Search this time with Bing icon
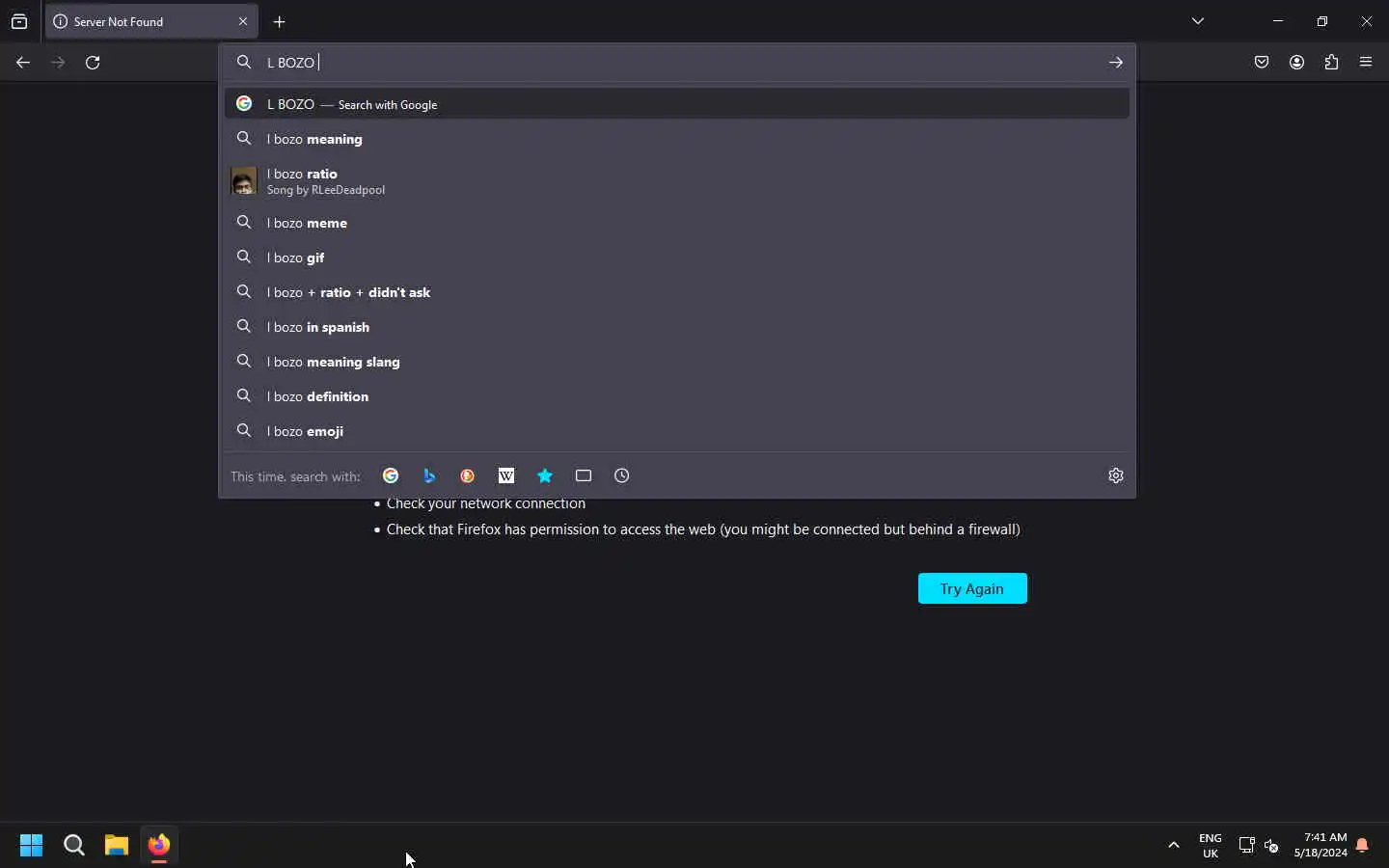Screen dimensions: 1389x868 click(x=429, y=475)
